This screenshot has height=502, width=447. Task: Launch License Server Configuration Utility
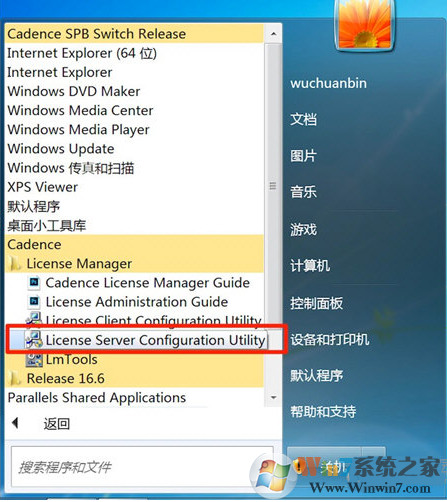coord(155,340)
